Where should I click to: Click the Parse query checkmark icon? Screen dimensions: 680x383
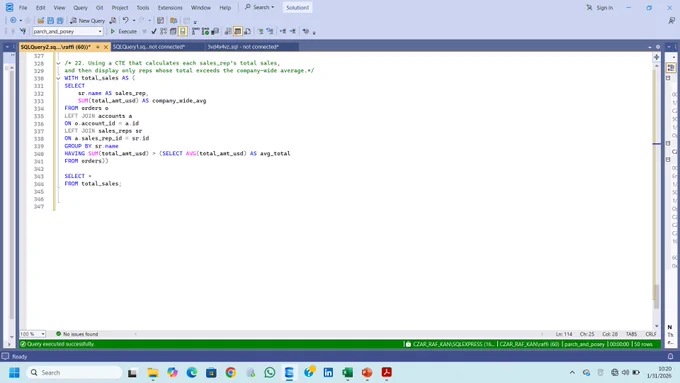click(x=154, y=31)
